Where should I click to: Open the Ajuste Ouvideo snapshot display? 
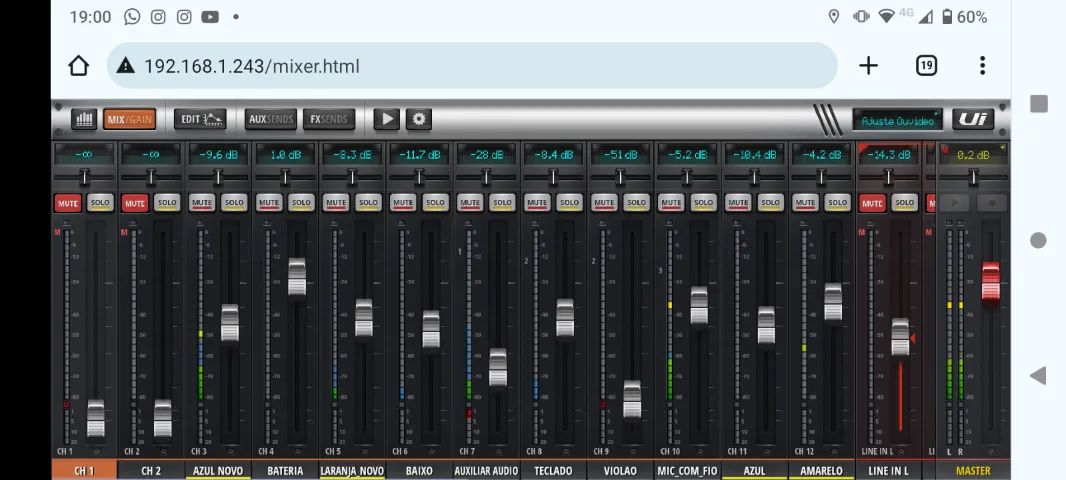tap(897, 120)
